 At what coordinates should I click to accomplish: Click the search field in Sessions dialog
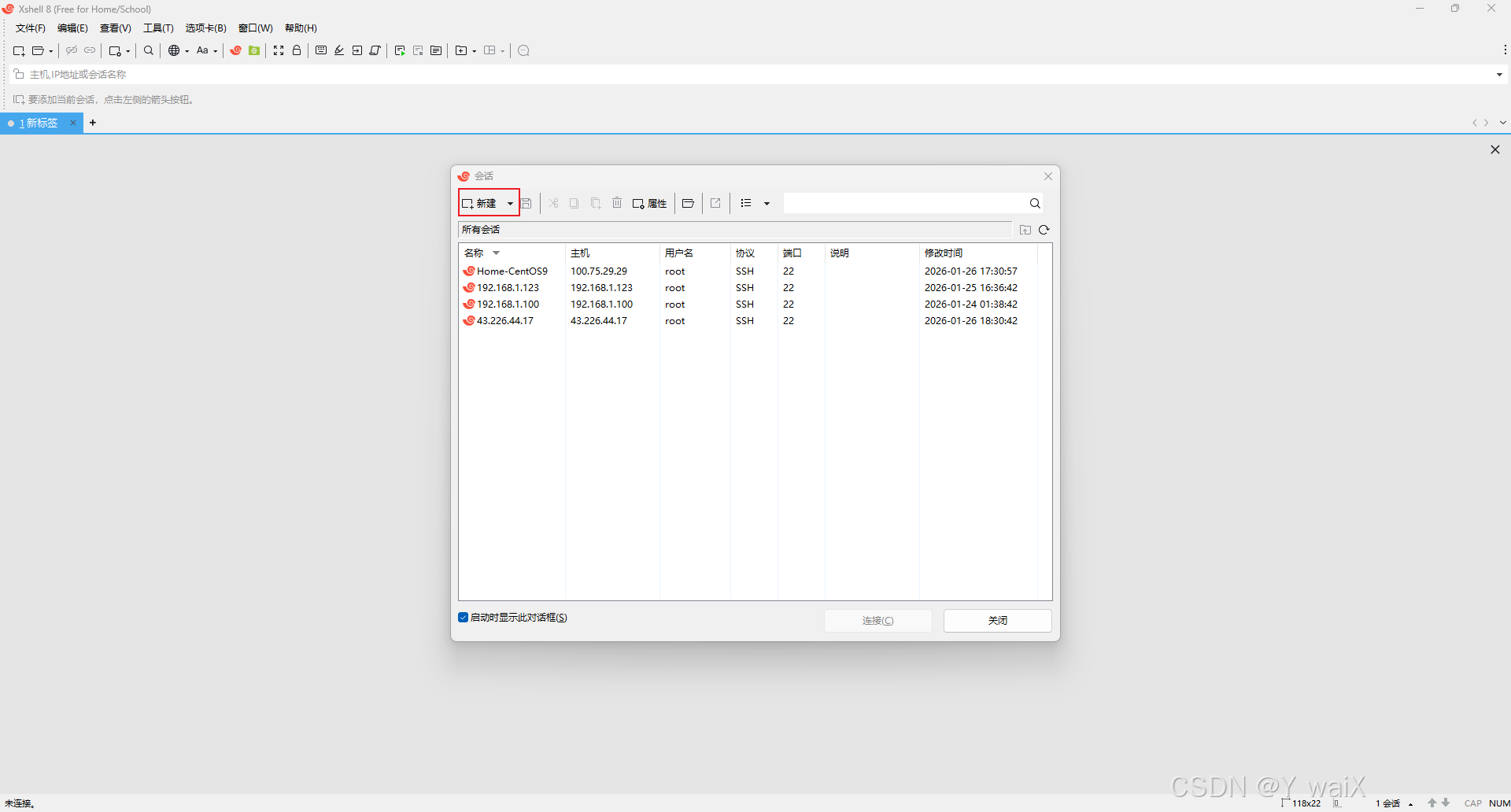coord(905,203)
